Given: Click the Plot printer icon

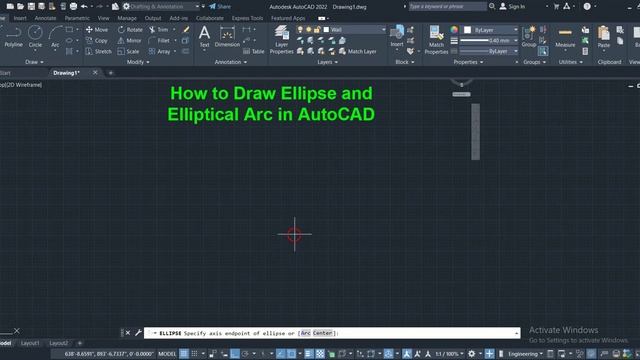Looking at the screenshot, I should (73, 7).
